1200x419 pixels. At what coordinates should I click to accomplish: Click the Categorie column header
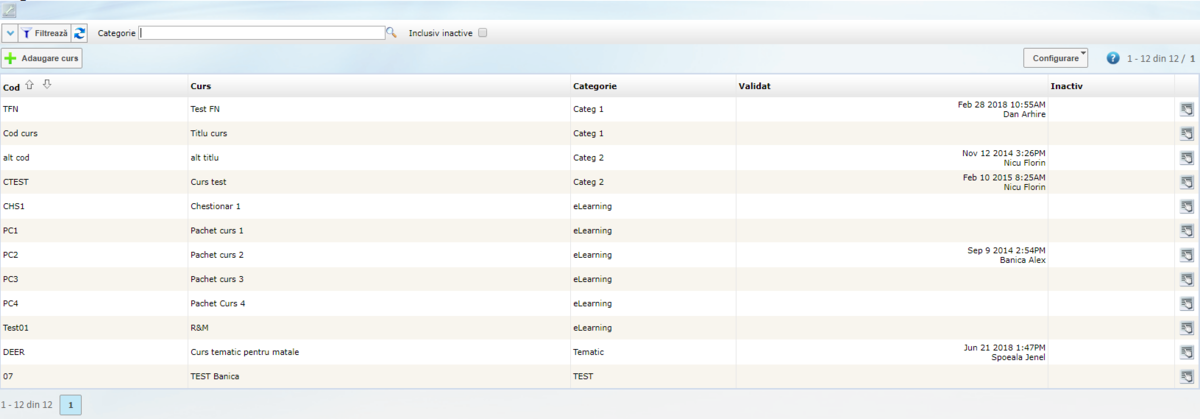594,87
